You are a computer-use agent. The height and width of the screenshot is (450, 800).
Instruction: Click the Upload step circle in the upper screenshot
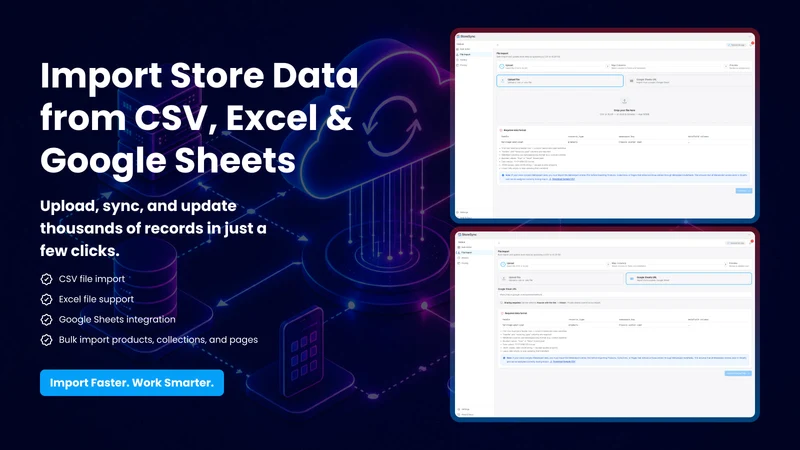[x=502, y=66]
